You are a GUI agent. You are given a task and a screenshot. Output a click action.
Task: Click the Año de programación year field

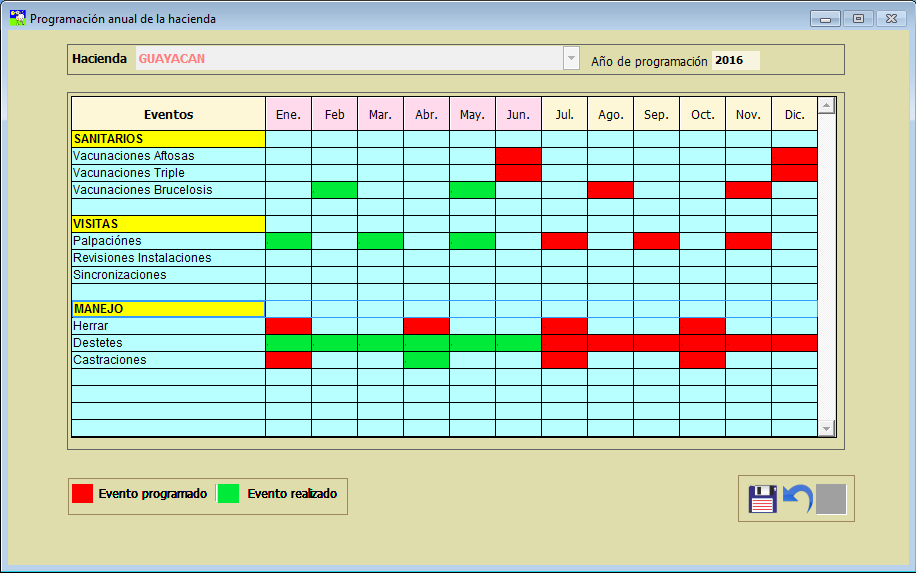735,60
